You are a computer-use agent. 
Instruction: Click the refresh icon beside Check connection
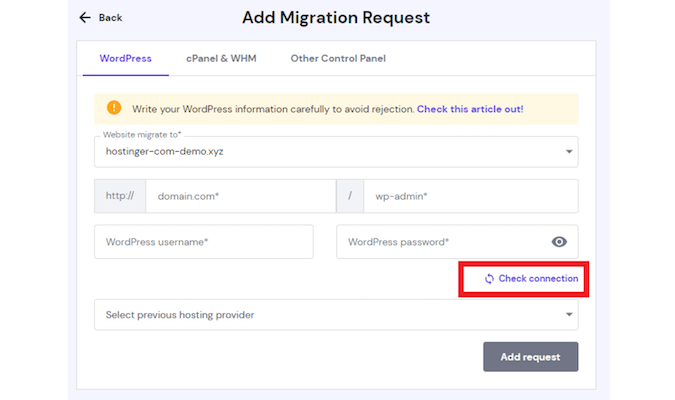489,279
